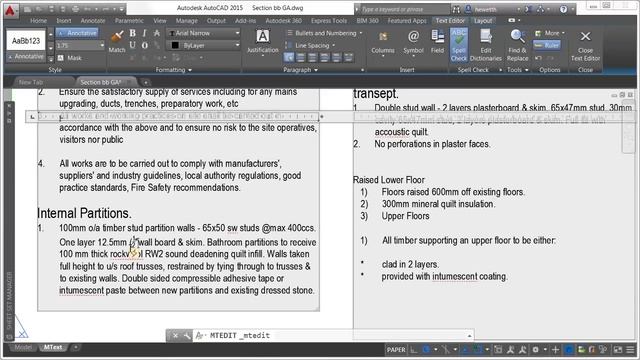Click the status bar customization menu icon
The image size is (640, 360).
[x=630, y=350]
